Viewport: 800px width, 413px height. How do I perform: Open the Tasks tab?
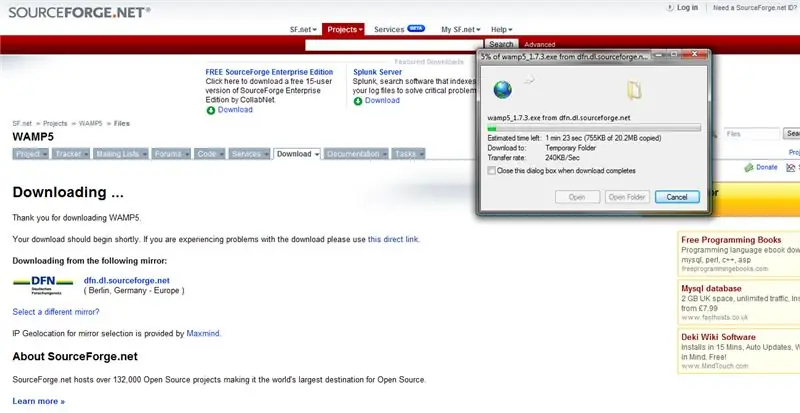pos(408,154)
